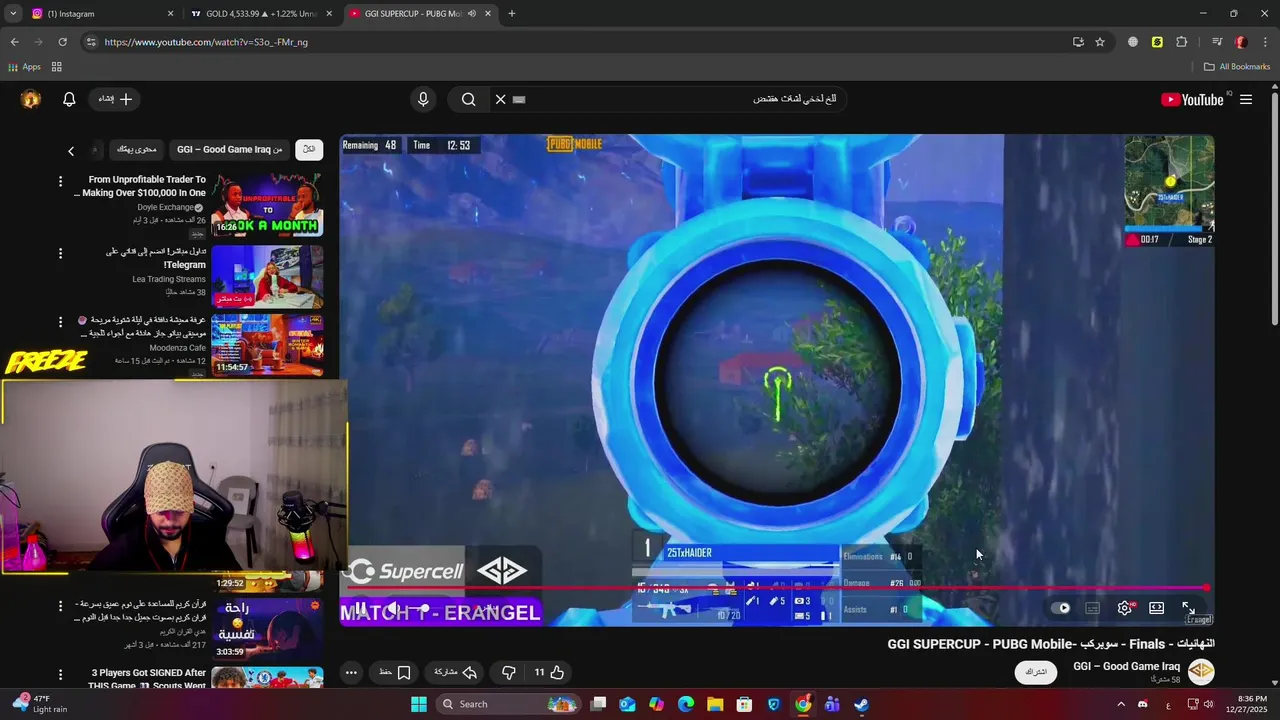Select the 'GGI – Good Game Iraq' filter chip
1280x720 pixels.
[229, 149]
